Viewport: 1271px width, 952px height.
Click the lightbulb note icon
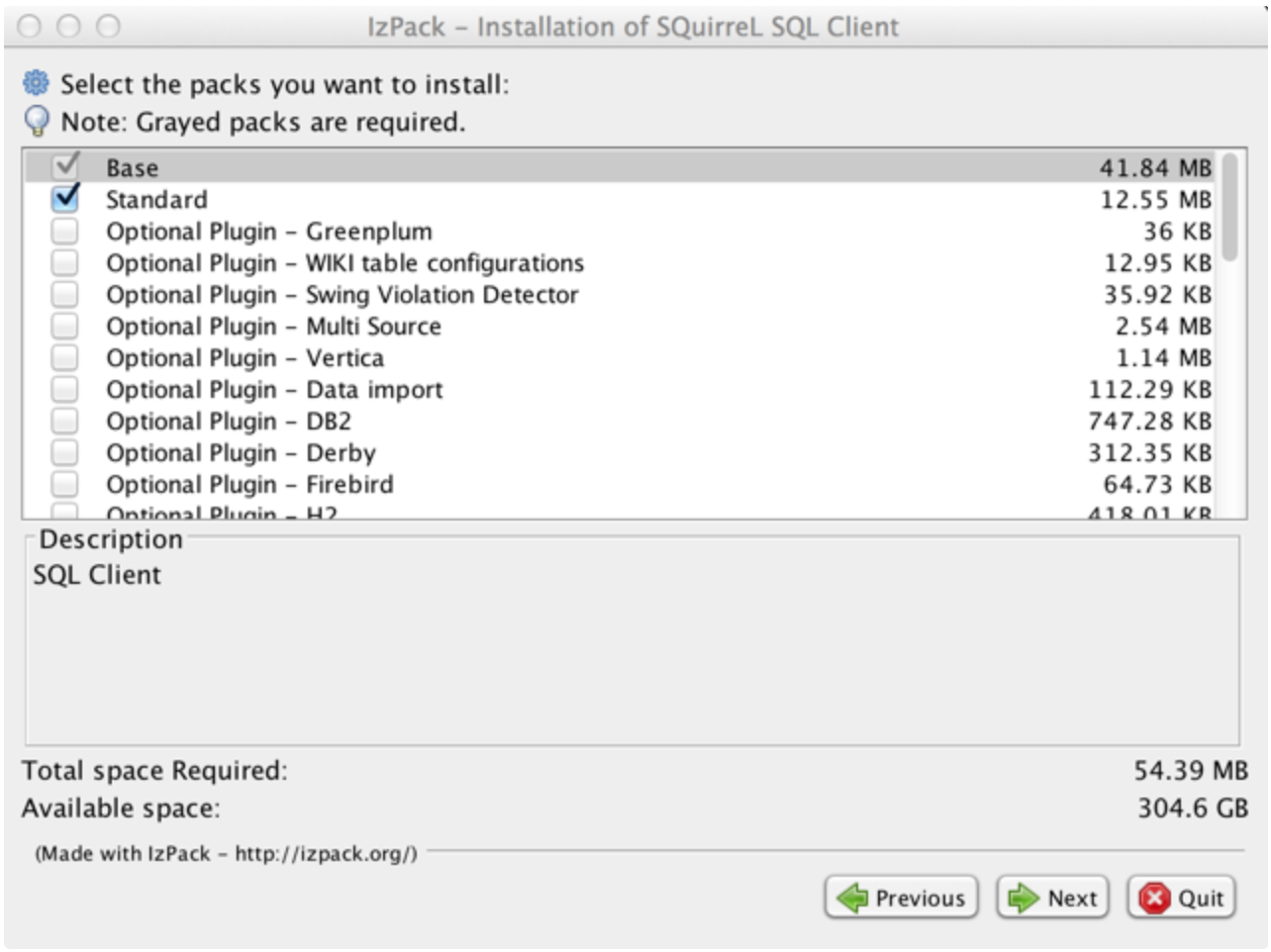click(x=36, y=121)
